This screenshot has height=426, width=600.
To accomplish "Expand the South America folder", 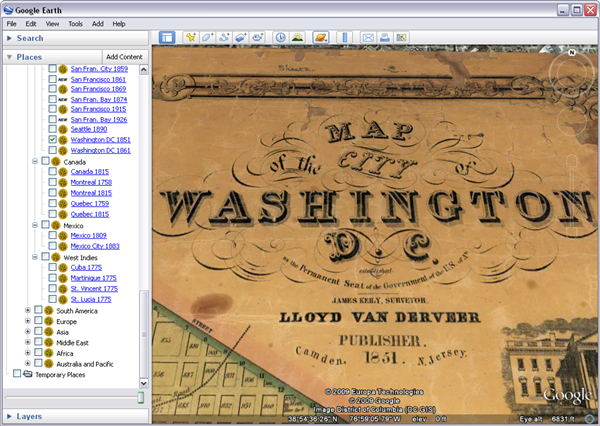I will (x=28, y=310).
